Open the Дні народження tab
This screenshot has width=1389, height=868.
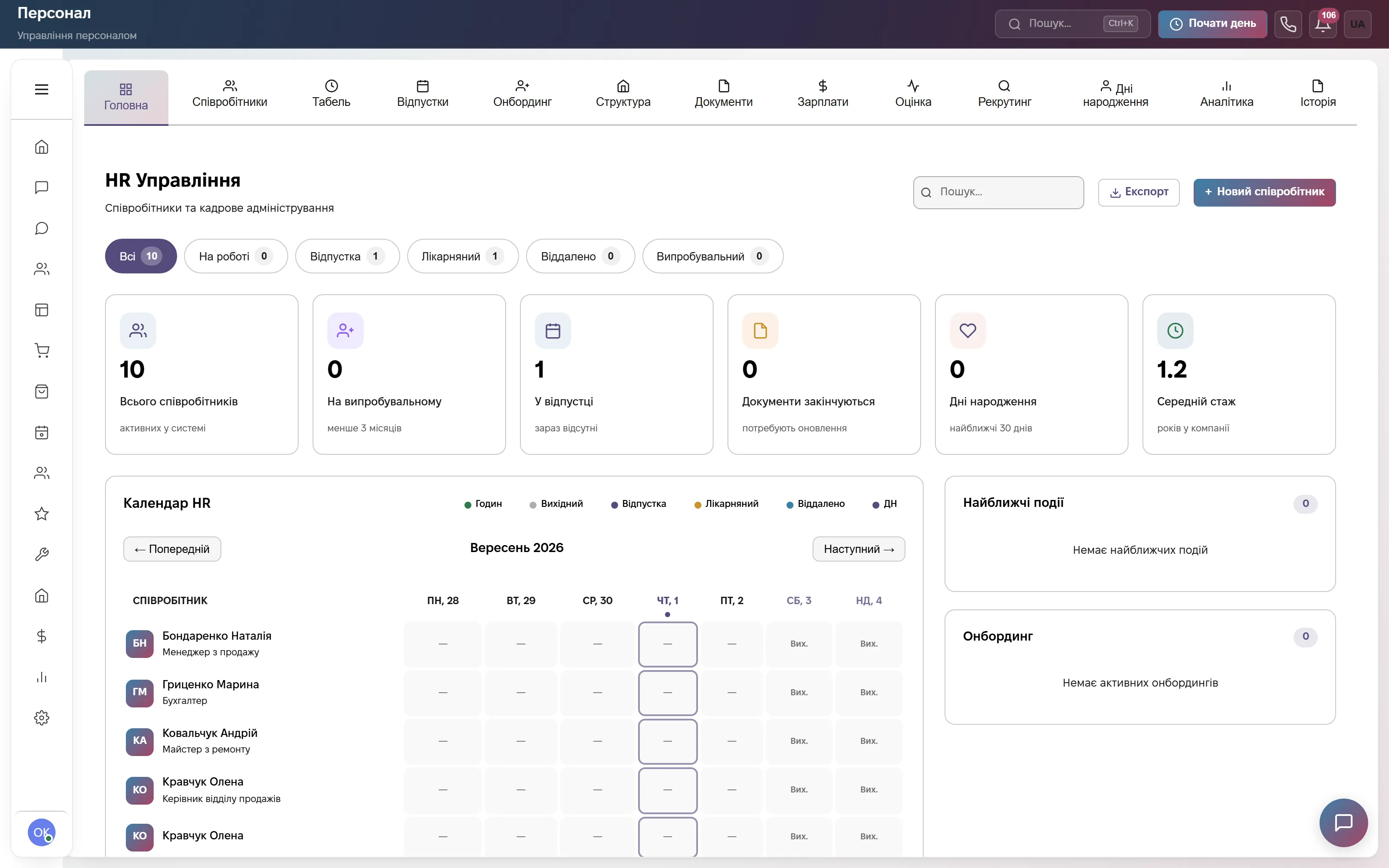pos(1115,95)
